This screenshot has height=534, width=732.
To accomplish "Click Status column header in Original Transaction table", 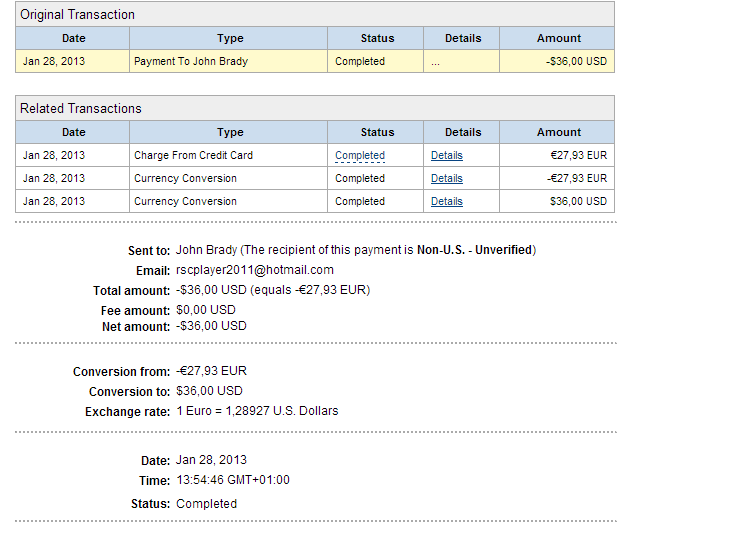I will pyautogui.click(x=377, y=38).
